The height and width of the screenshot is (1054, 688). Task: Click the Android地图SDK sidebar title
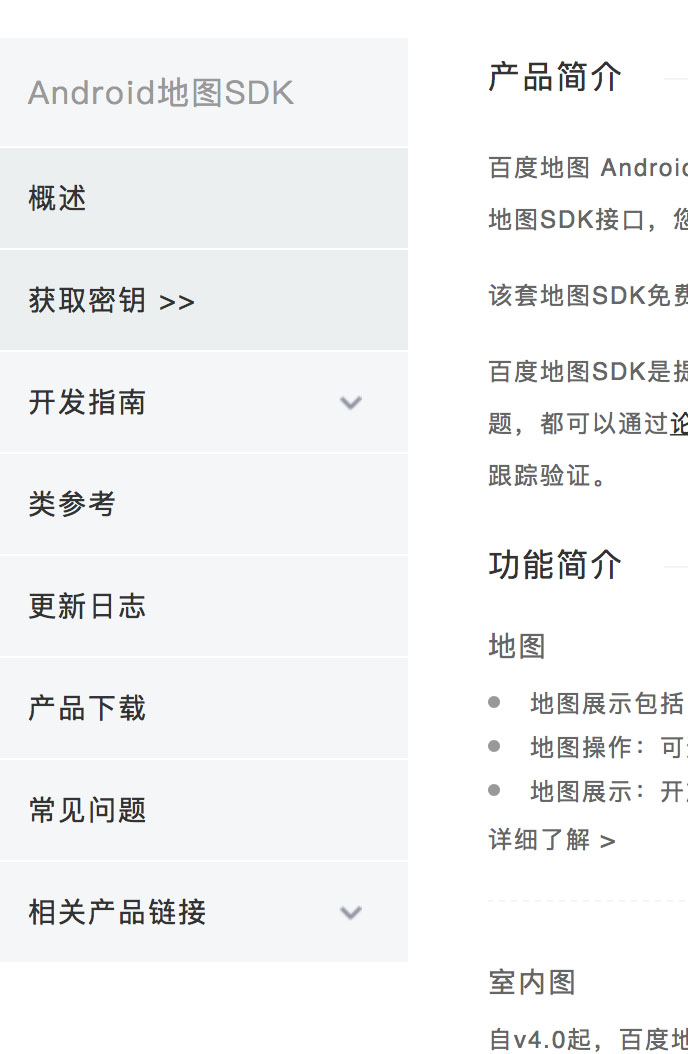[161, 93]
